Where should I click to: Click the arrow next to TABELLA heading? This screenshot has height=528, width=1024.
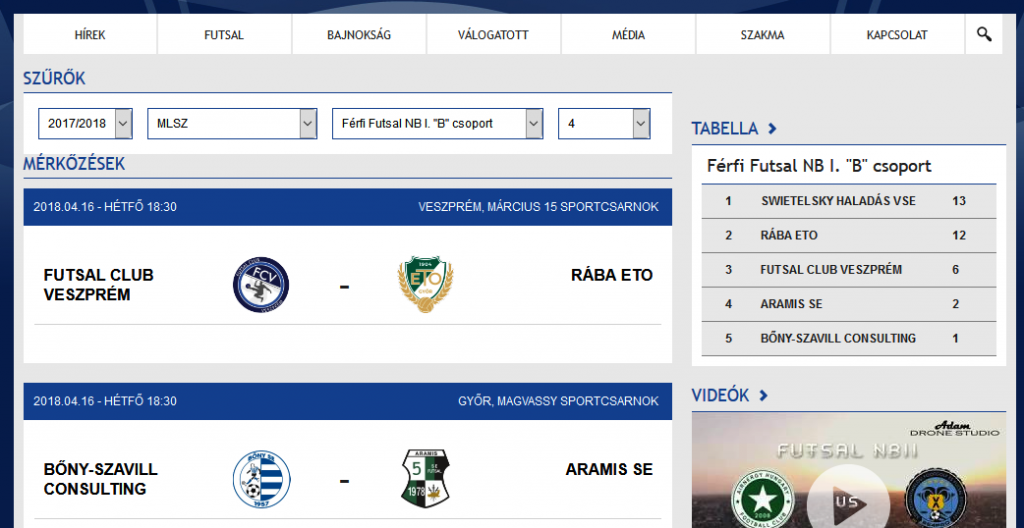pos(773,129)
